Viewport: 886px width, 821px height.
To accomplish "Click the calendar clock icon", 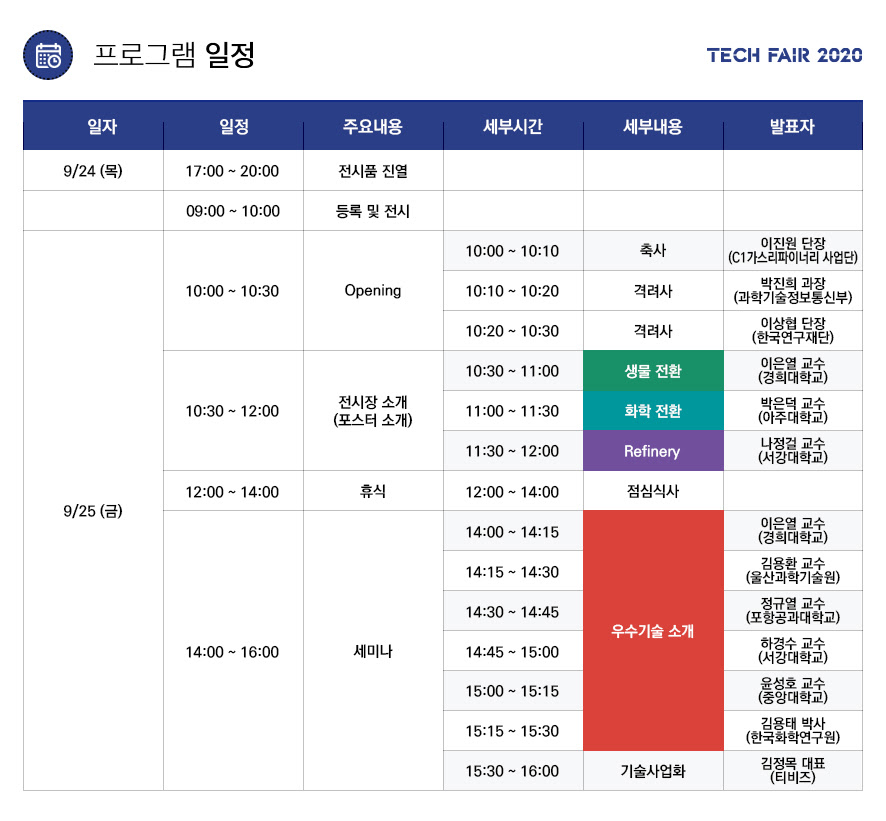I will coord(48,55).
